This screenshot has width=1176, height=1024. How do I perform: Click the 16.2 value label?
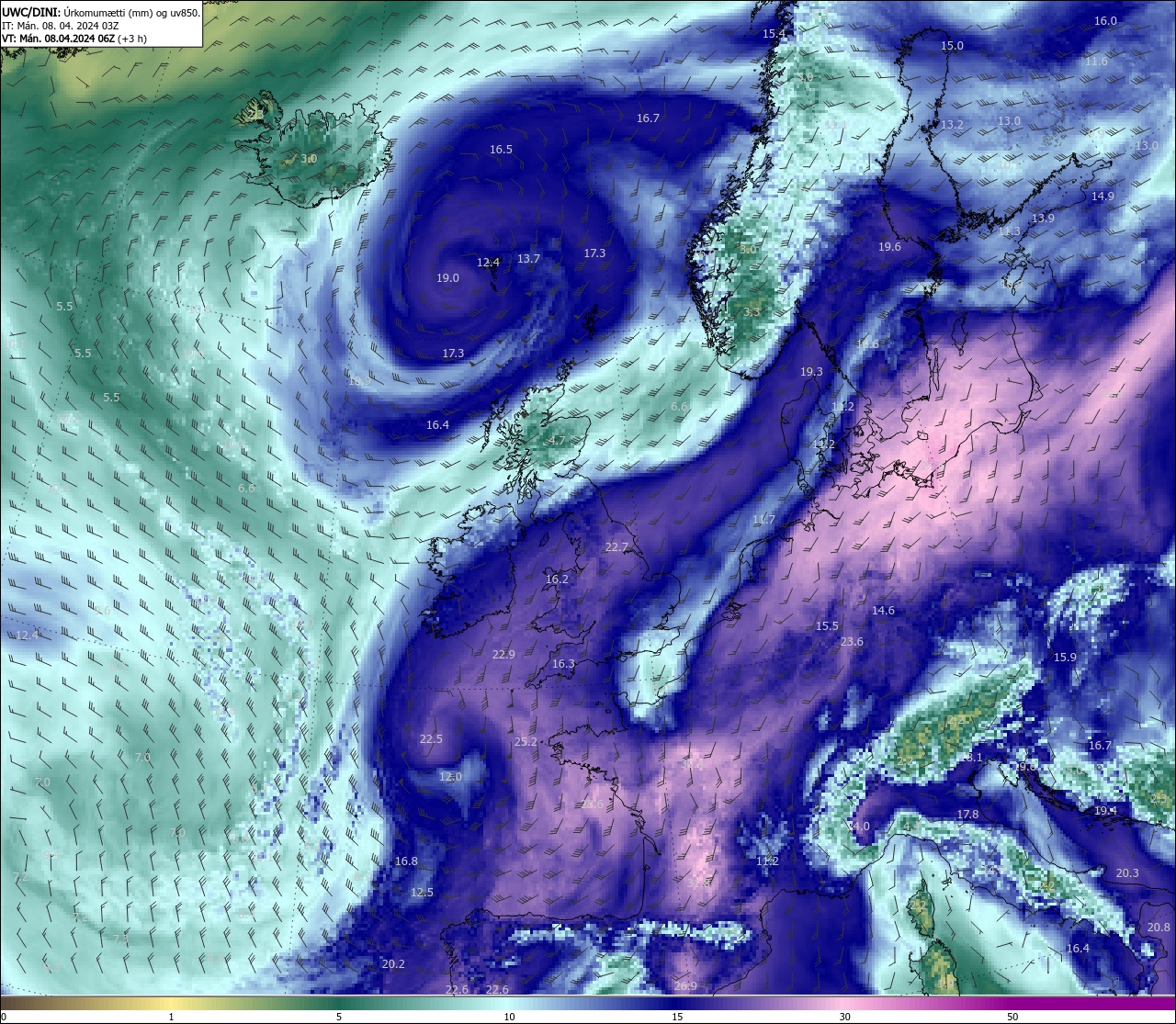tap(557, 580)
